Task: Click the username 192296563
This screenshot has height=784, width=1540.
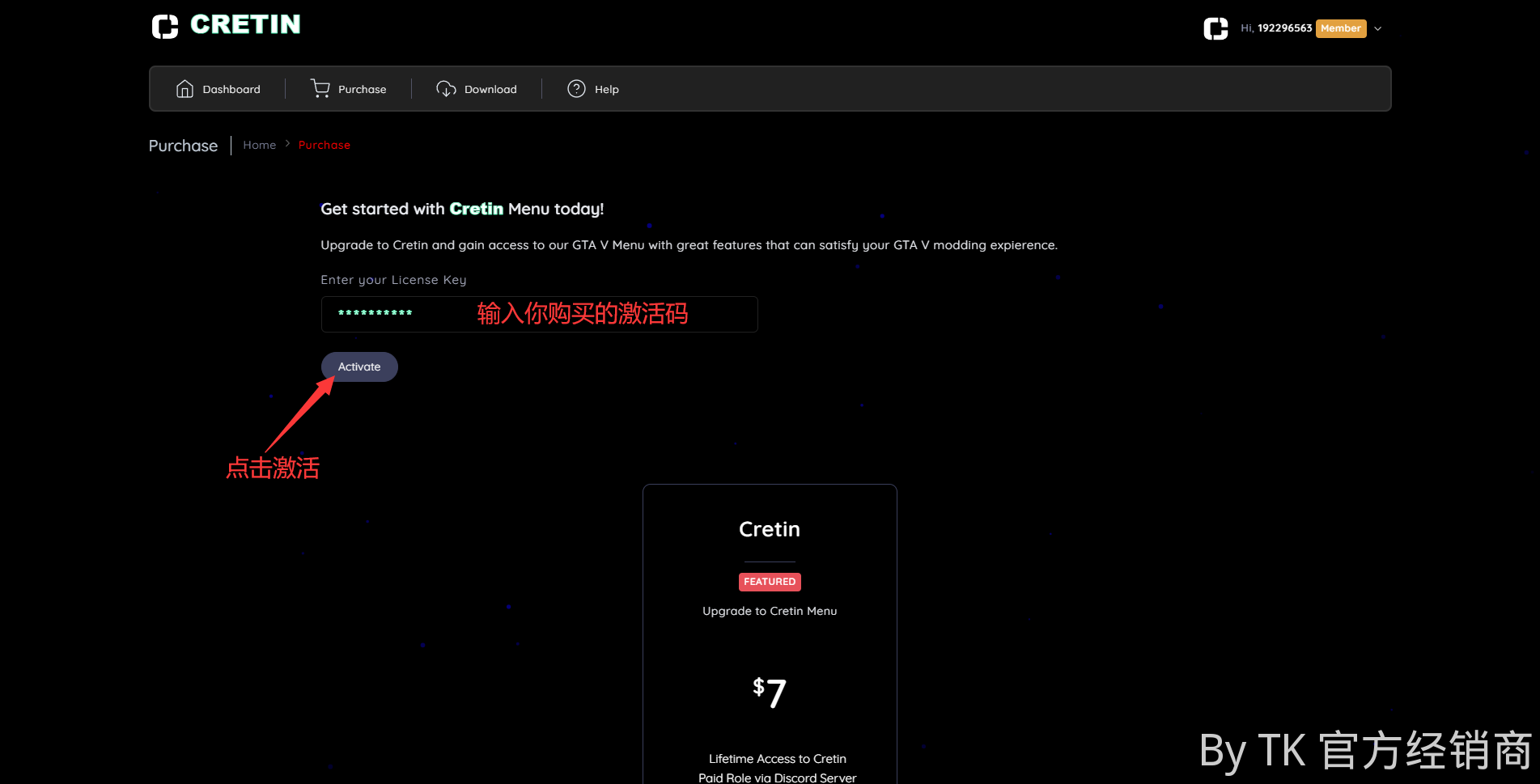Action: click(1284, 28)
